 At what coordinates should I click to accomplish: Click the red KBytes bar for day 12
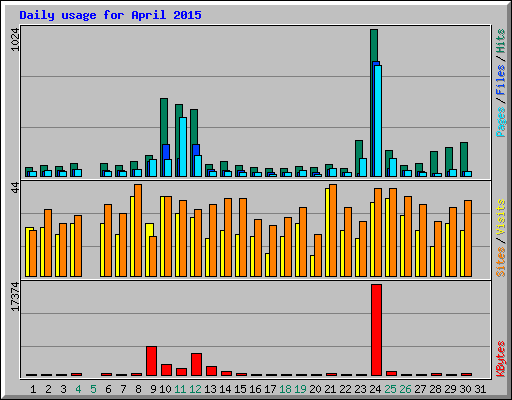point(196,364)
